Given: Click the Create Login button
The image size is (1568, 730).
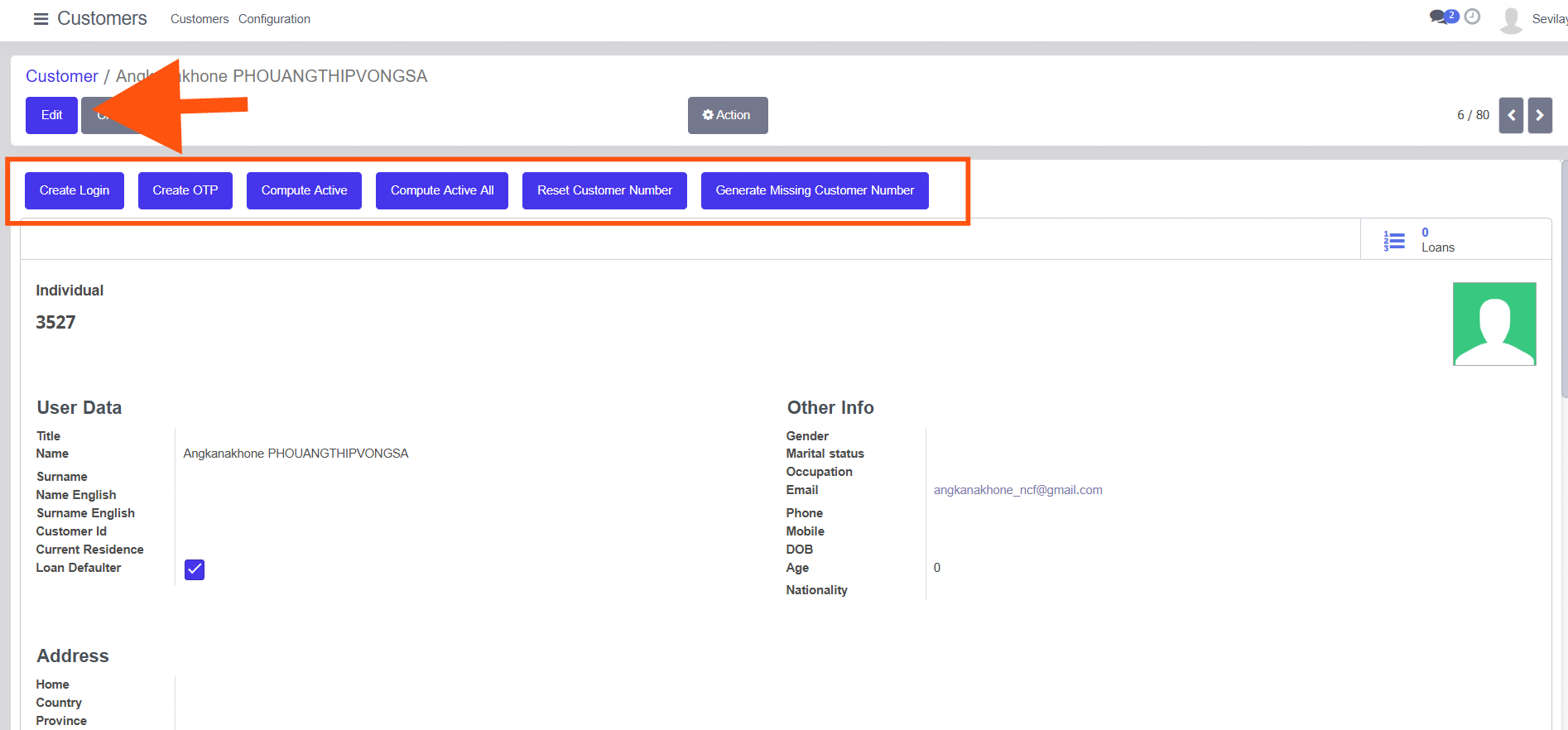Looking at the screenshot, I should point(75,190).
